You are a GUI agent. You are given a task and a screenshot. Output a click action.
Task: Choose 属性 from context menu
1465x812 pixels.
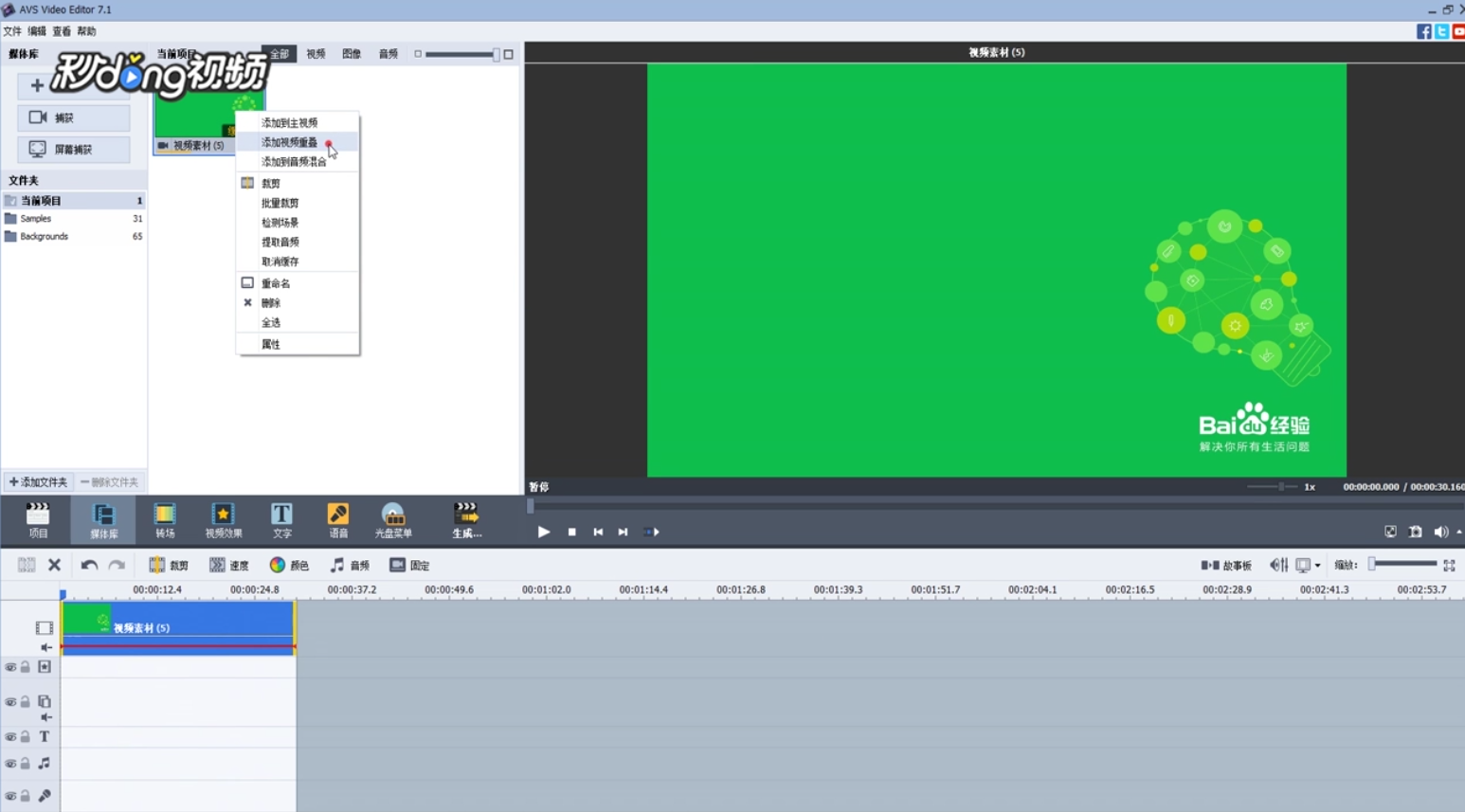tap(298, 344)
